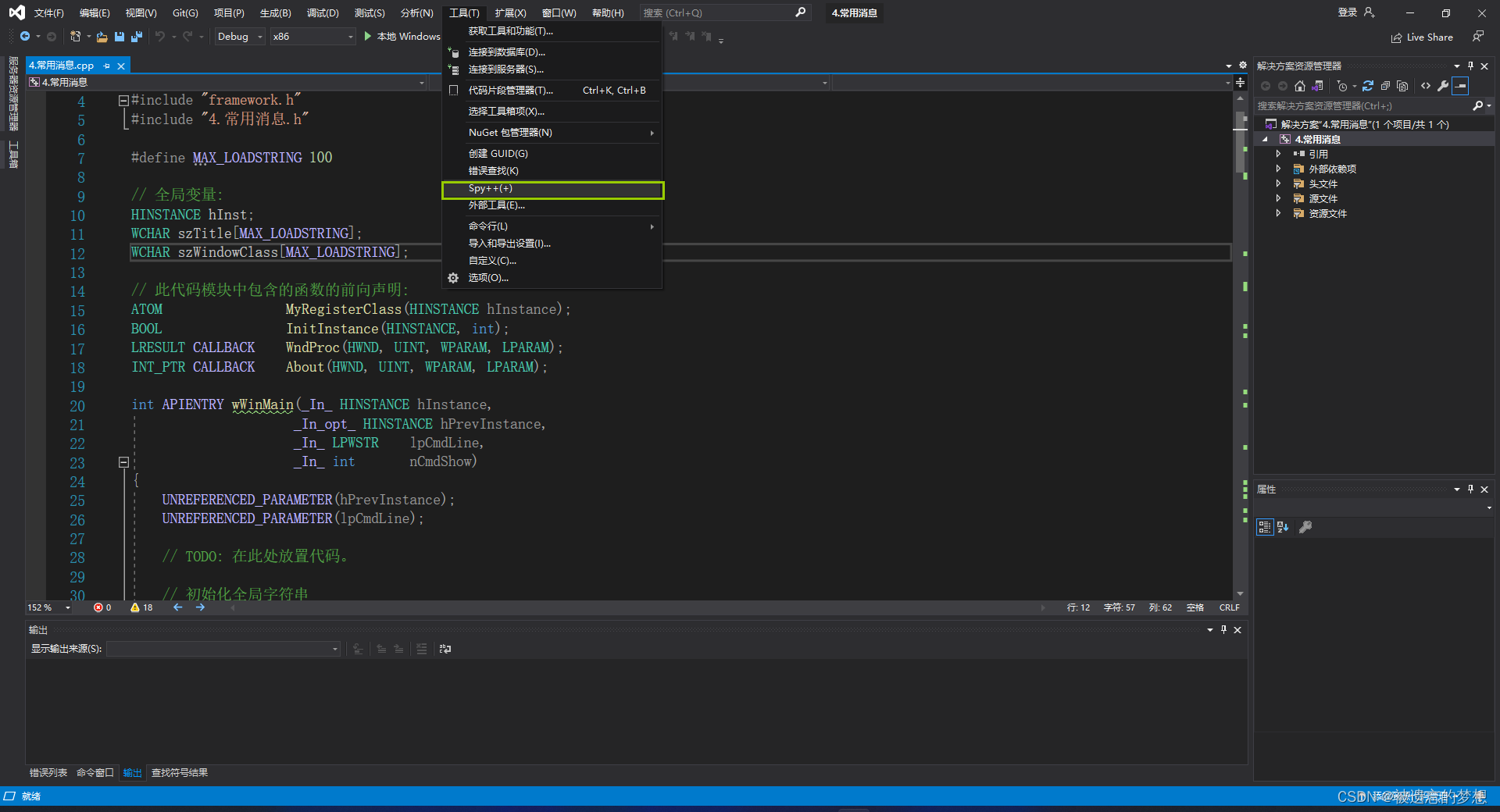Toggle the pin on 4.常用消息.cpp tab

[106, 66]
